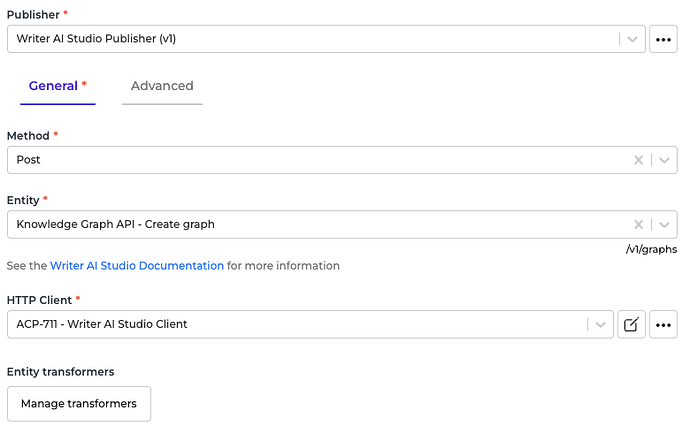690x441 pixels.
Task: Open the Publisher more options ellipsis menu
Action: click(663, 39)
